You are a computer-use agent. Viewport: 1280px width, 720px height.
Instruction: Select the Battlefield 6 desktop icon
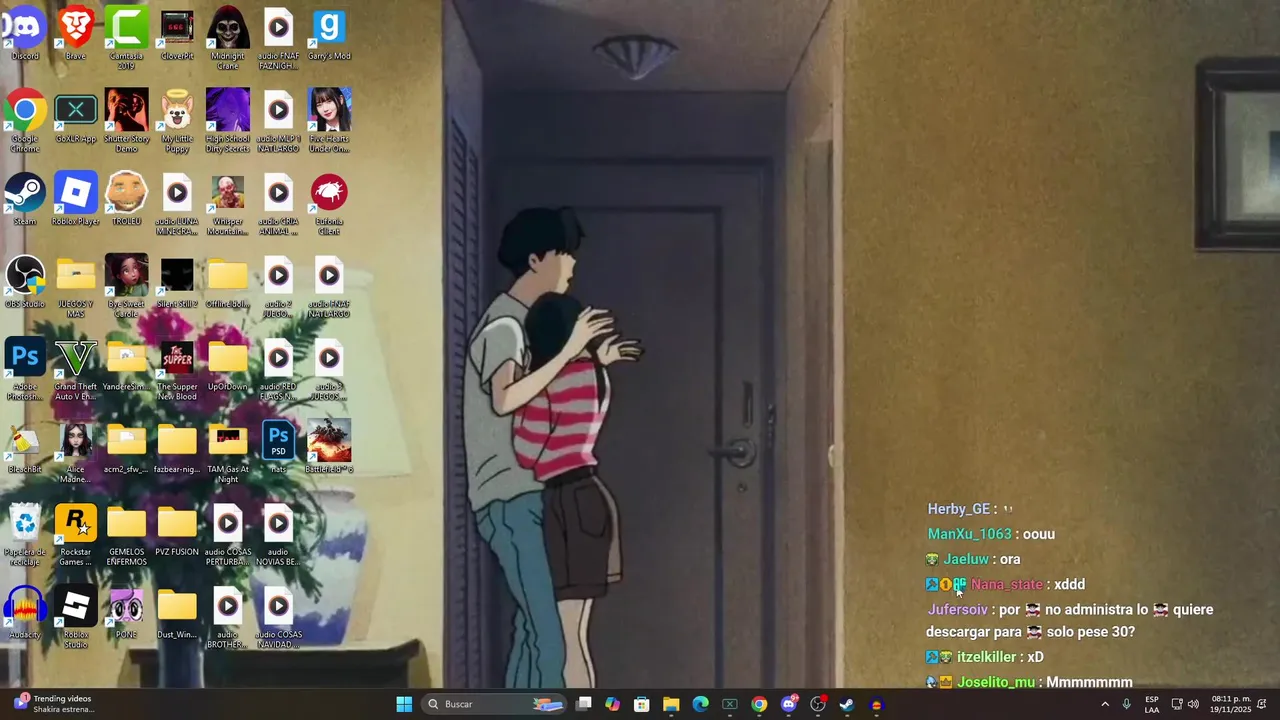point(329,448)
